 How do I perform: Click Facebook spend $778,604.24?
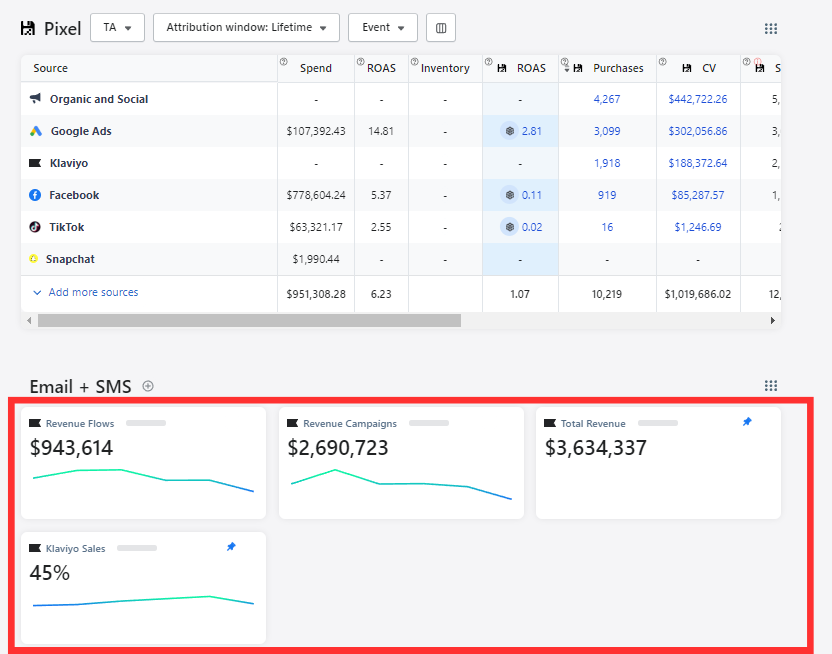click(x=316, y=195)
